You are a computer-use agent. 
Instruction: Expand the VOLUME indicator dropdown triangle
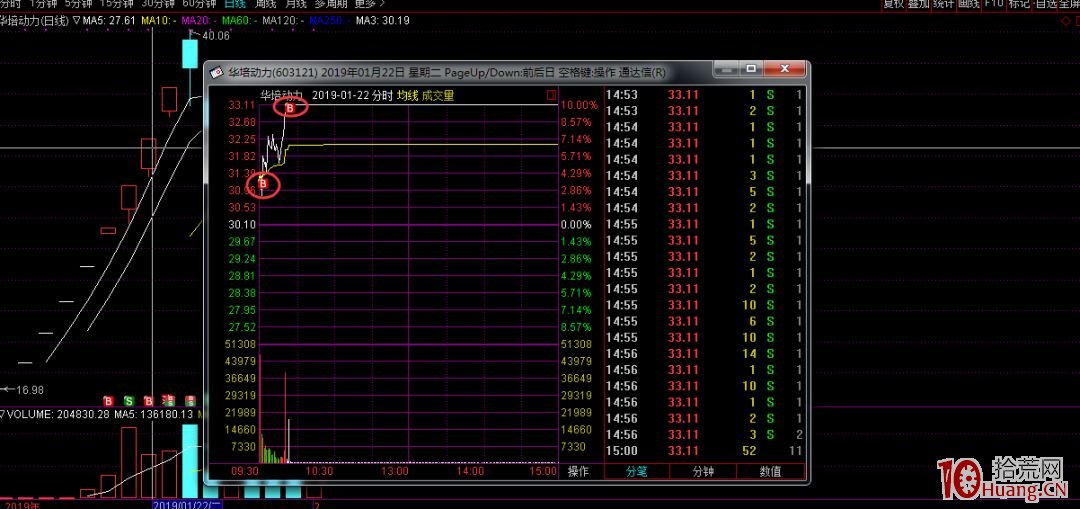point(3,414)
